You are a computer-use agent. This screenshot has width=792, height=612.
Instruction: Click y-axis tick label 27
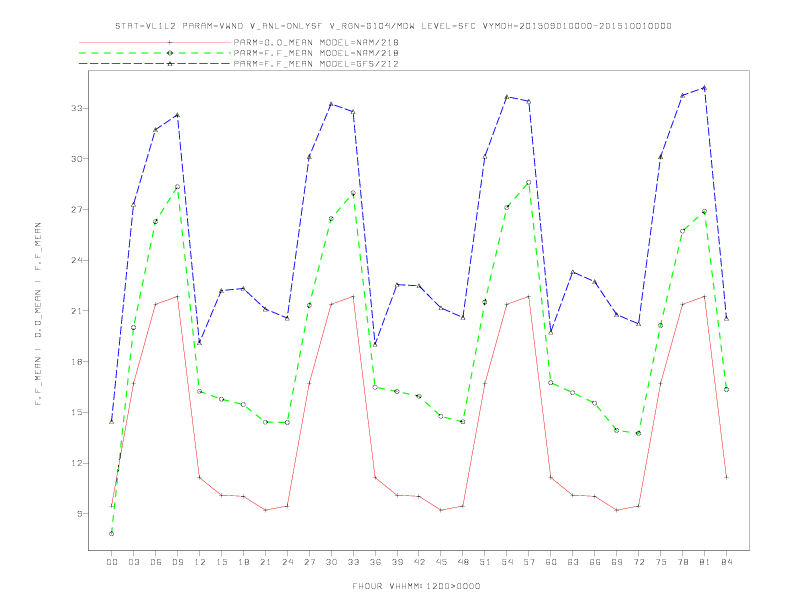tap(77, 210)
